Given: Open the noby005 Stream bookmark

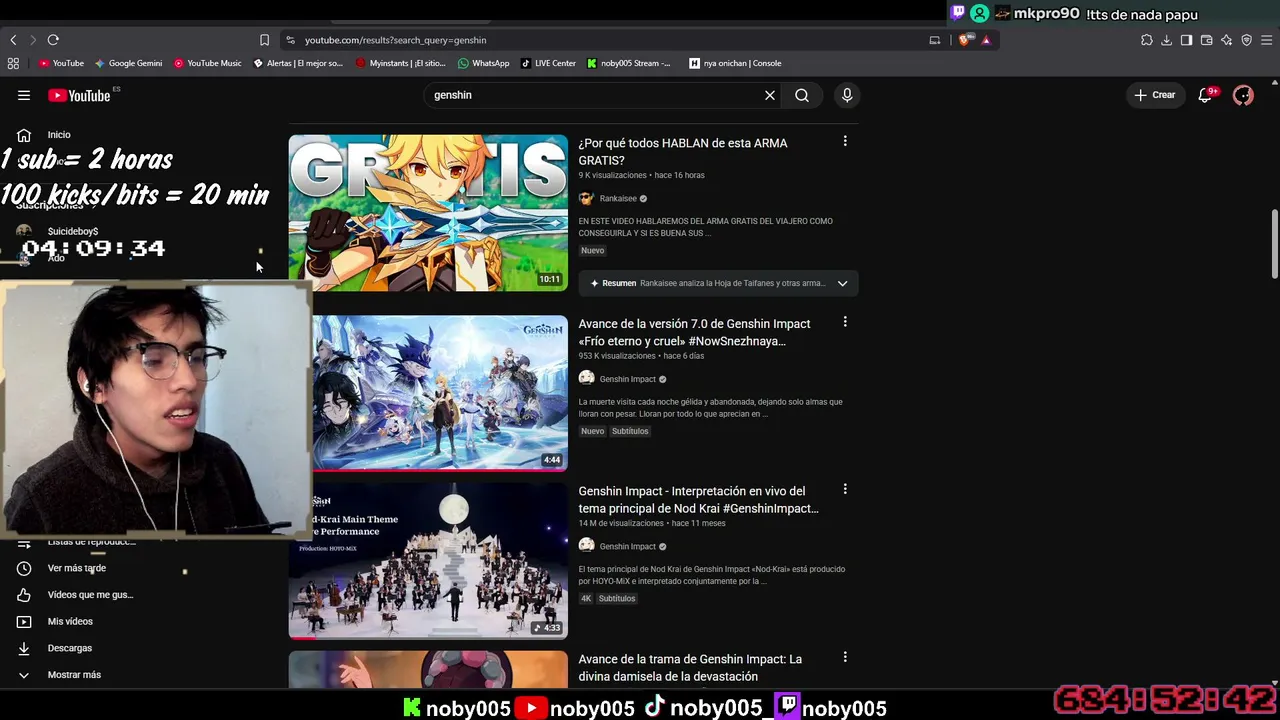Looking at the screenshot, I should pos(629,63).
